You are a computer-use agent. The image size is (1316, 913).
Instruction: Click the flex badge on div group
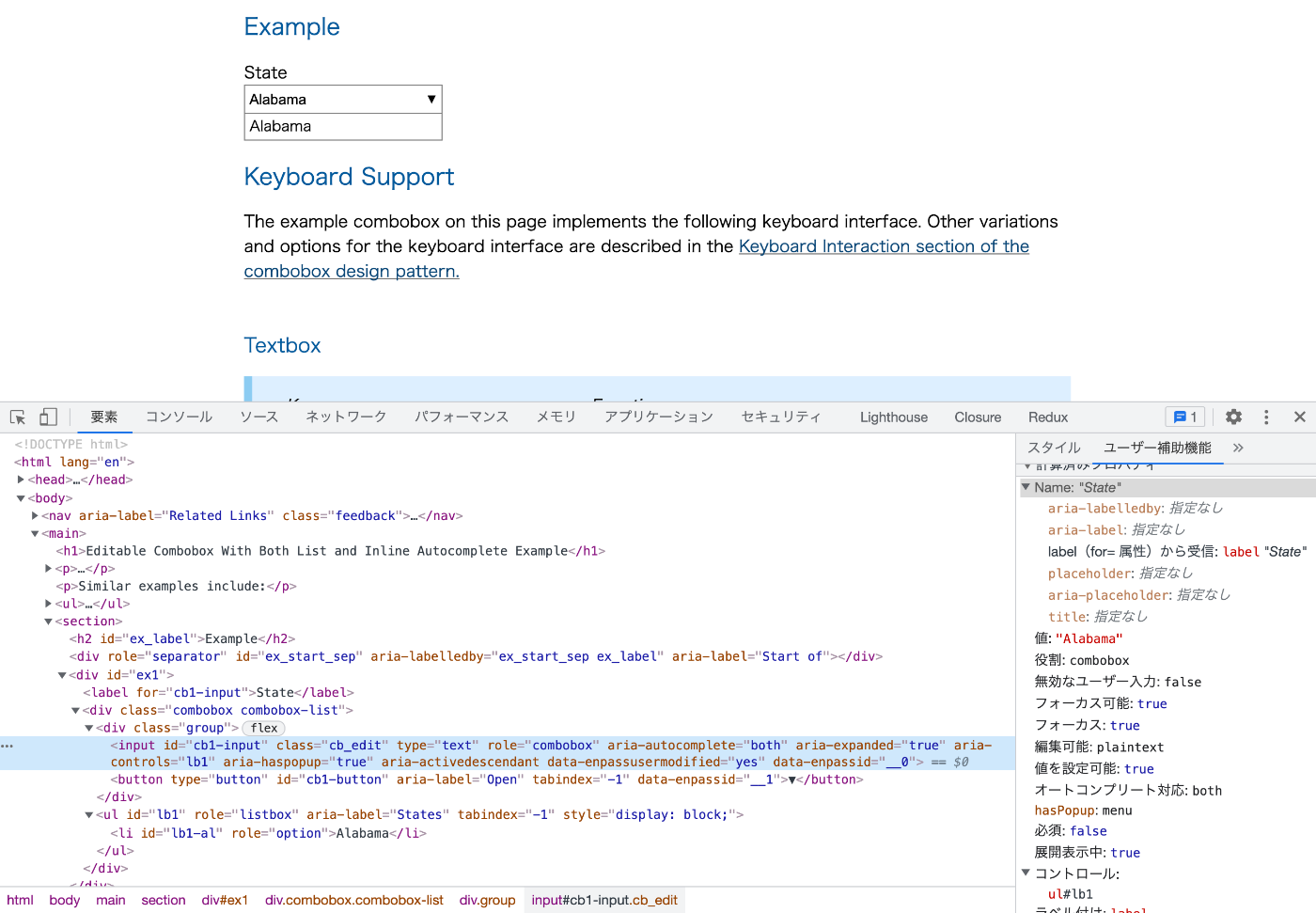coord(264,728)
